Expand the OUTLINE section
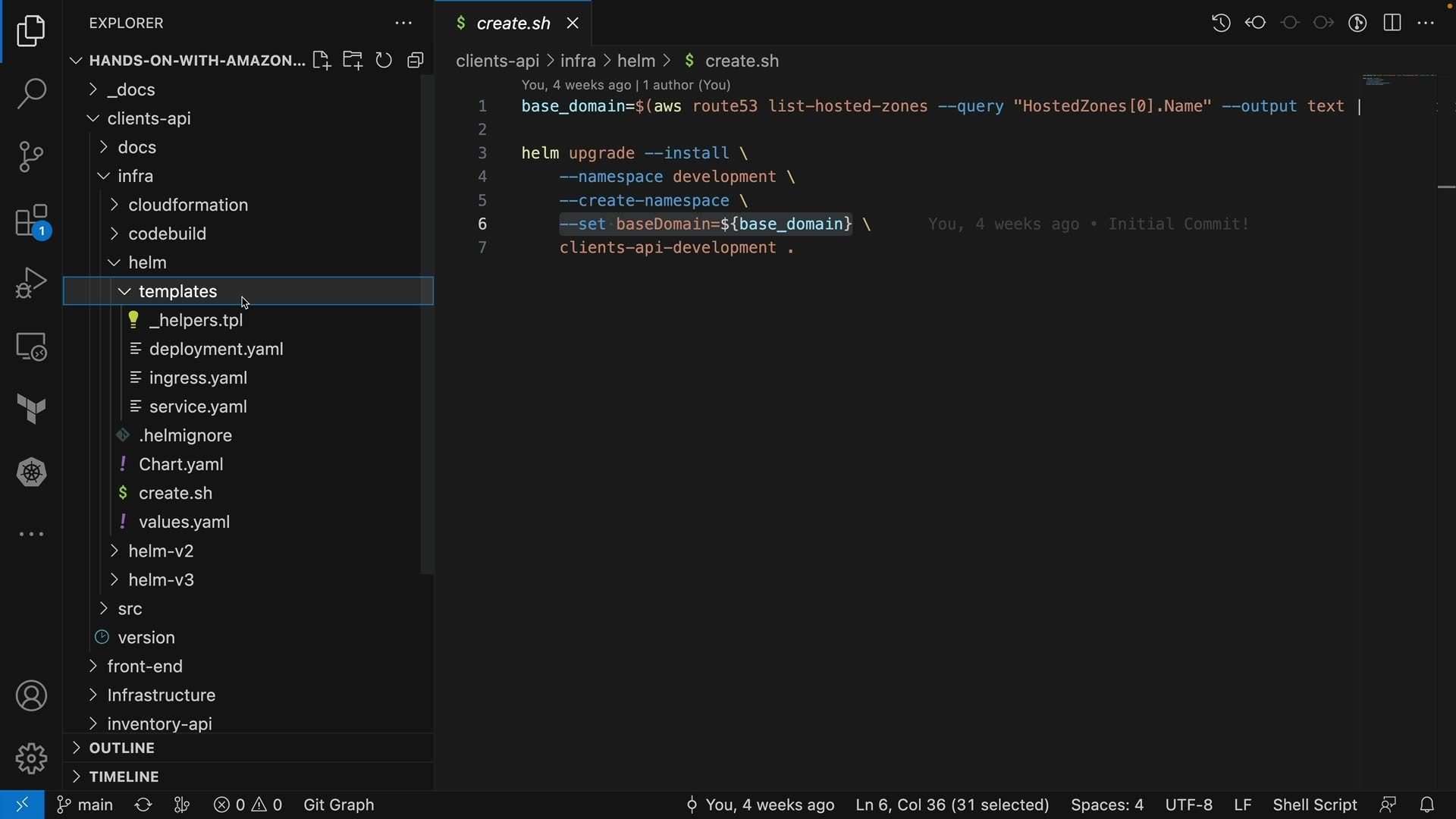The image size is (1456, 819). (121, 748)
